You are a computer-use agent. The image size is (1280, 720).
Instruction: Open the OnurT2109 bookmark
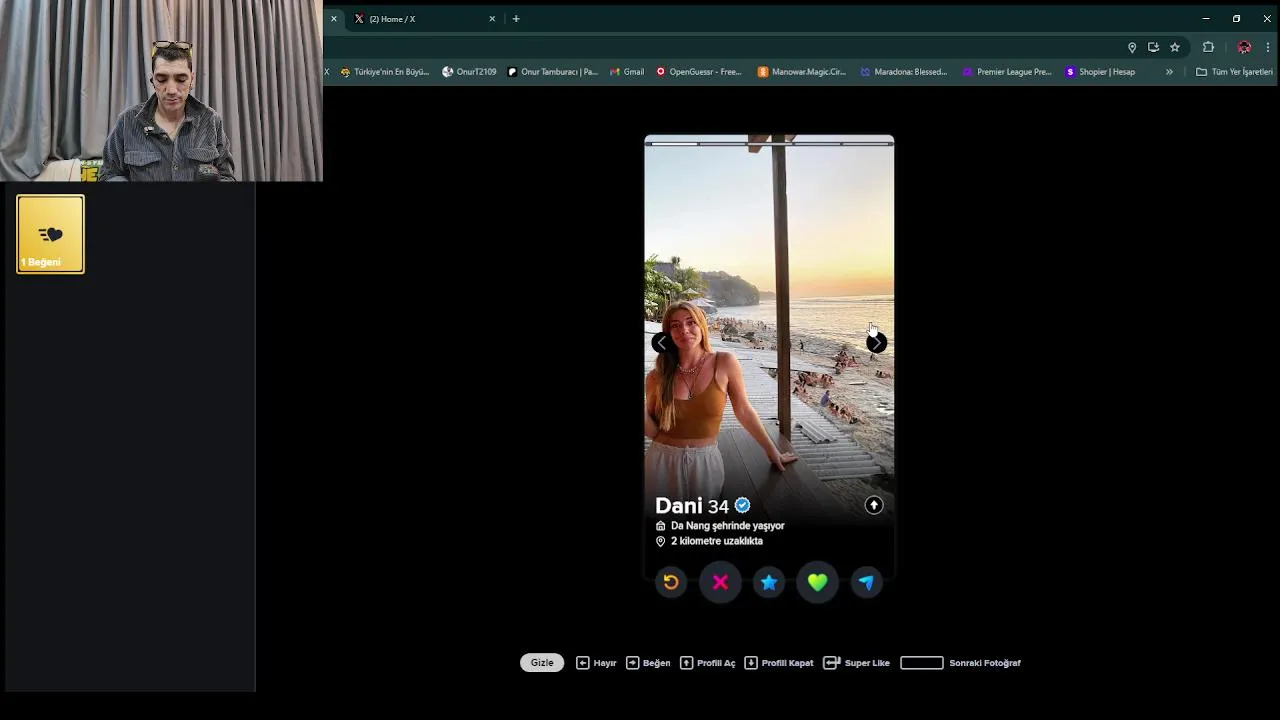click(469, 72)
